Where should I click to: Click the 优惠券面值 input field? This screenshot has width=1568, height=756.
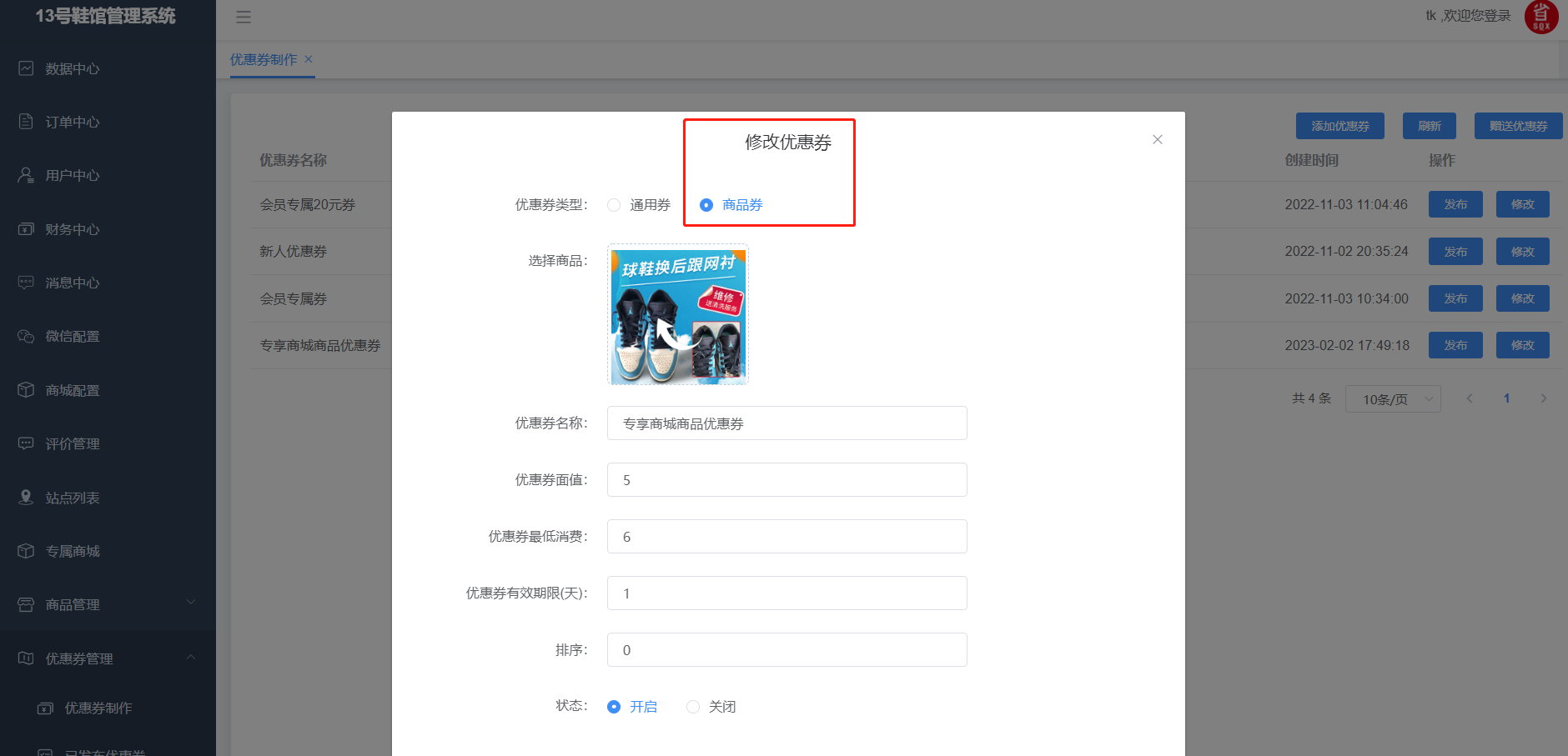(x=787, y=480)
